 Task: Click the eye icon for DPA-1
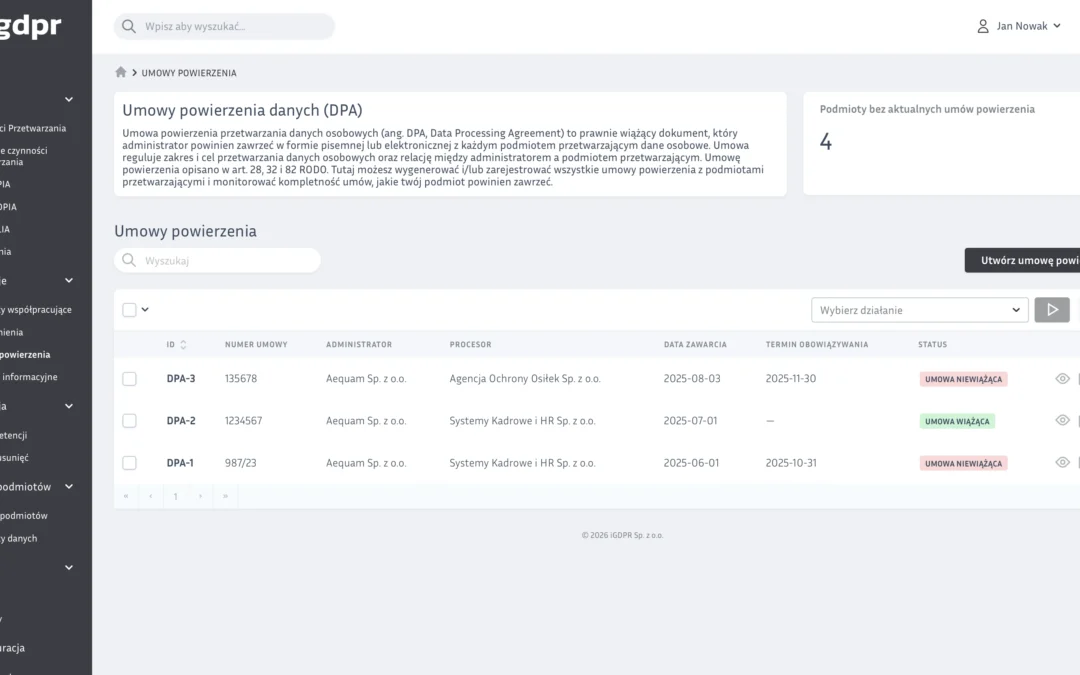point(1062,462)
